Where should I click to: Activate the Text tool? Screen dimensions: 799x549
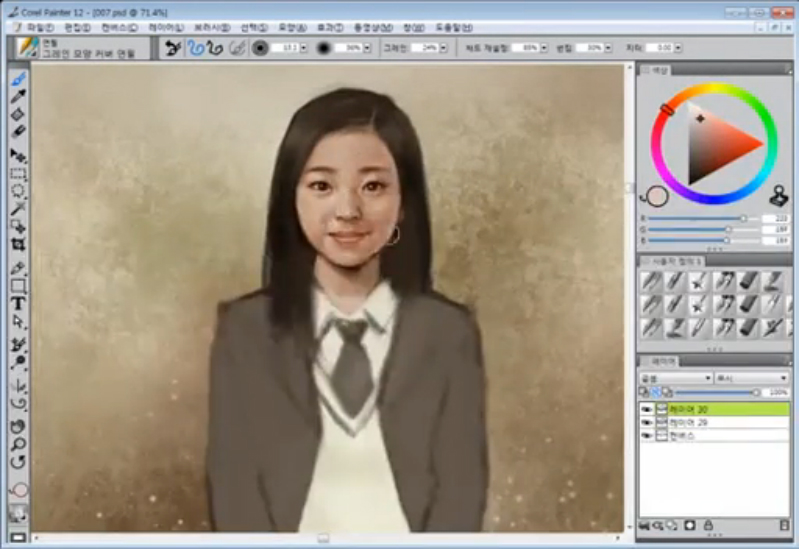coord(18,303)
